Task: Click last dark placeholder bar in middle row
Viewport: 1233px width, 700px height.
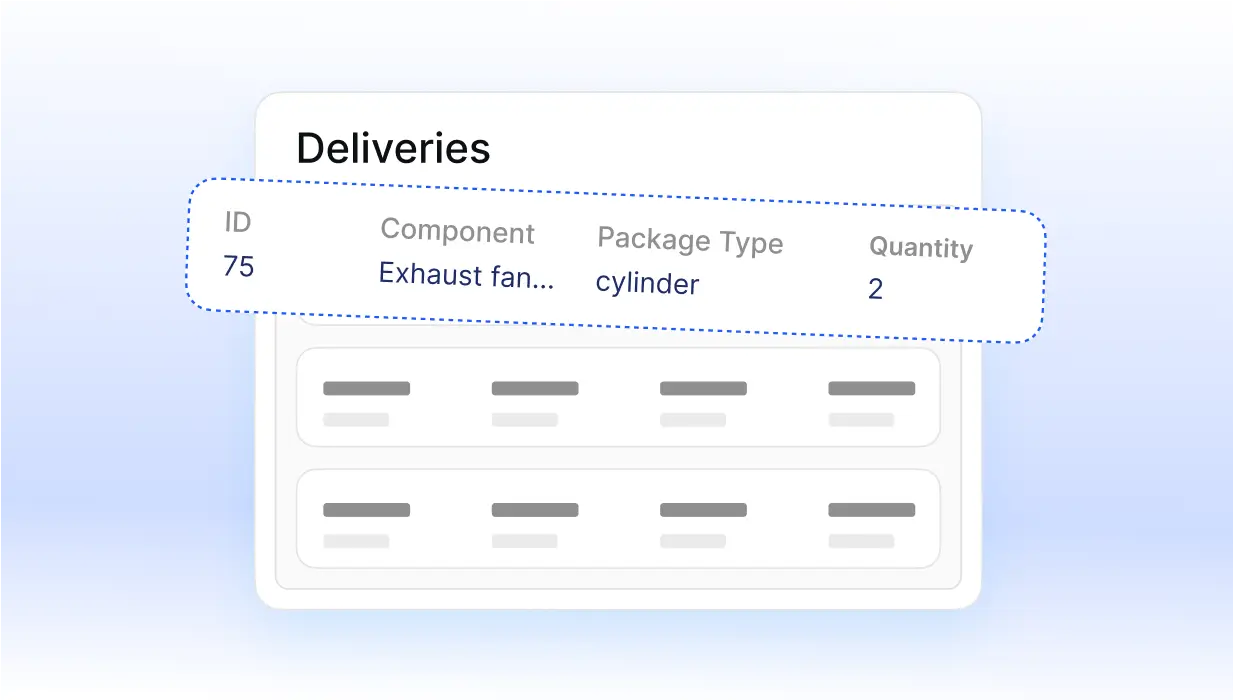Action: tap(871, 388)
